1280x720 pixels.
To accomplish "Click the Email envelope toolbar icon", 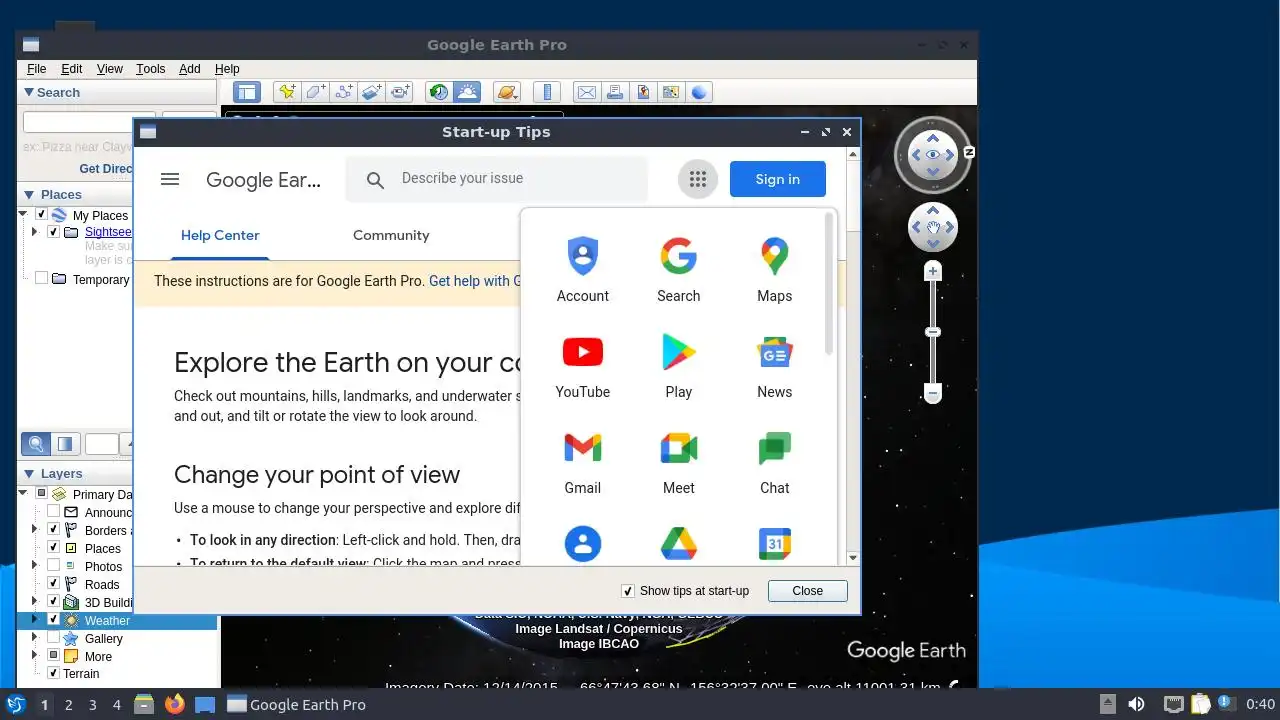I will (x=587, y=92).
